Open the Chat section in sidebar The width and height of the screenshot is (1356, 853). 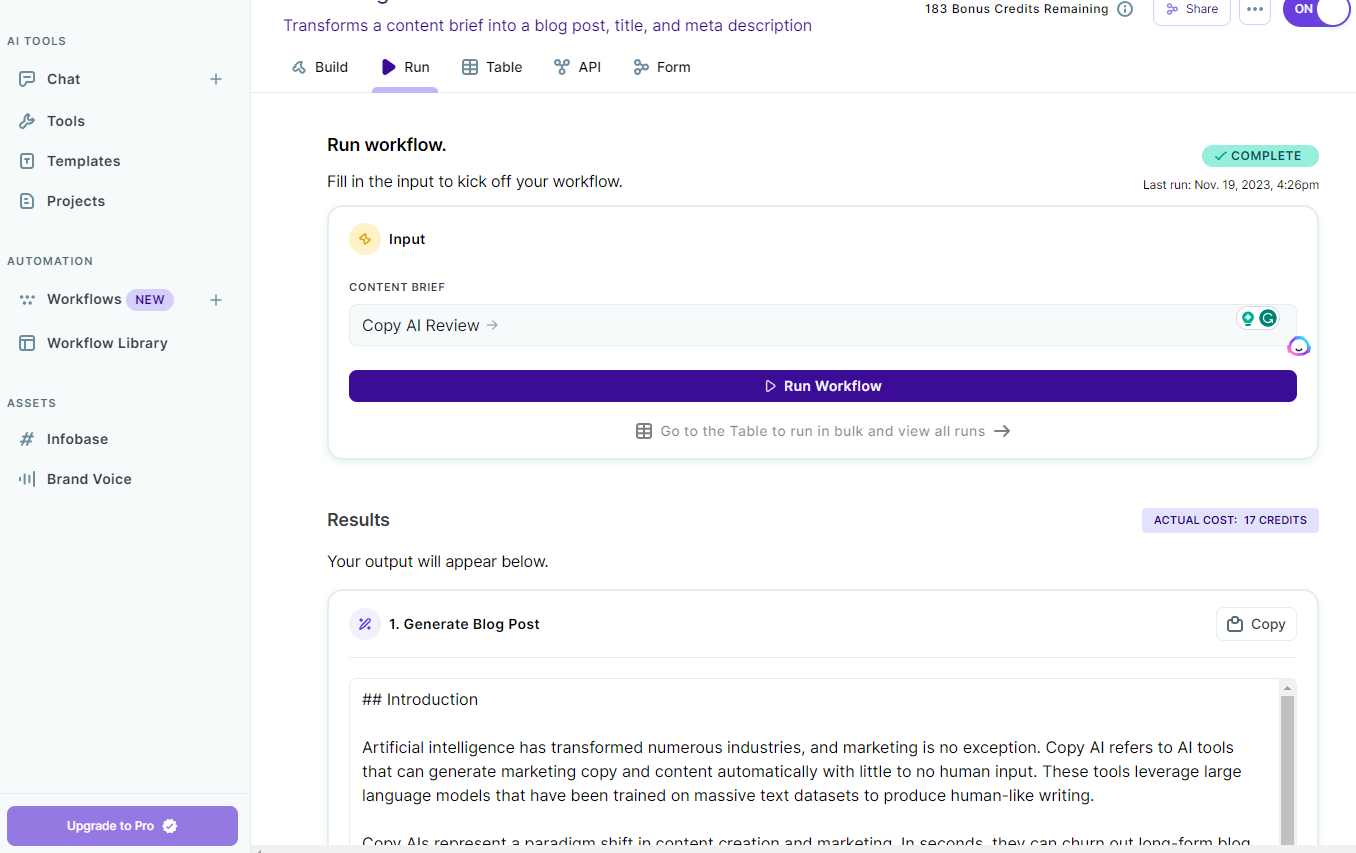(x=63, y=79)
